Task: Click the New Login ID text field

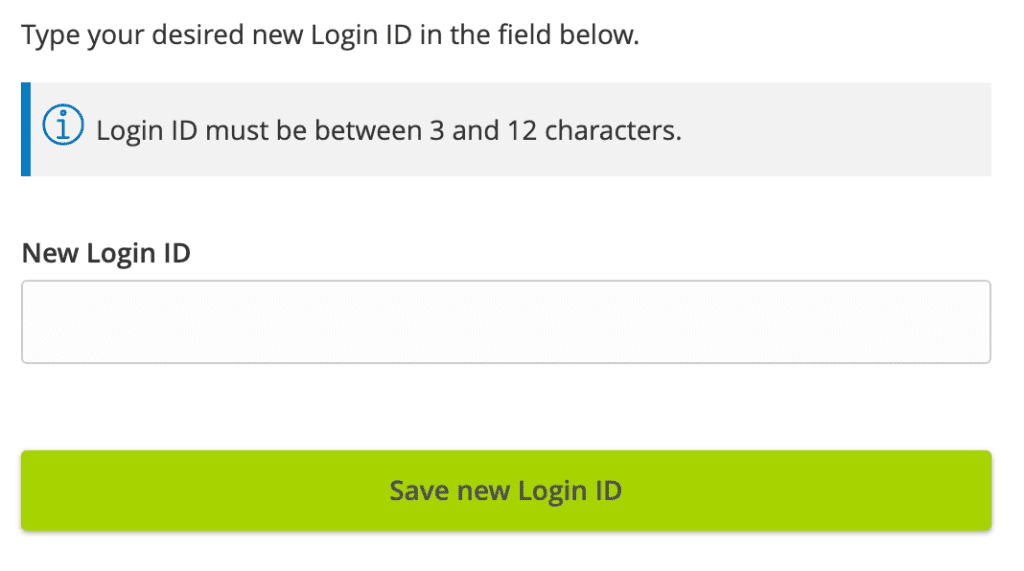Action: [x=506, y=322]
